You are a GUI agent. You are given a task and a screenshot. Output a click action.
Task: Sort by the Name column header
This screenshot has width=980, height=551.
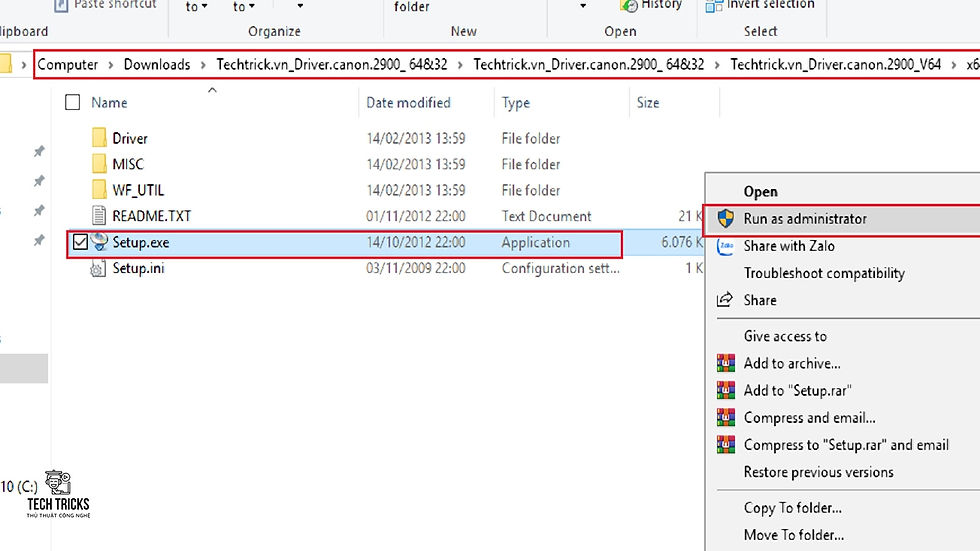click(x=109, y=102)
